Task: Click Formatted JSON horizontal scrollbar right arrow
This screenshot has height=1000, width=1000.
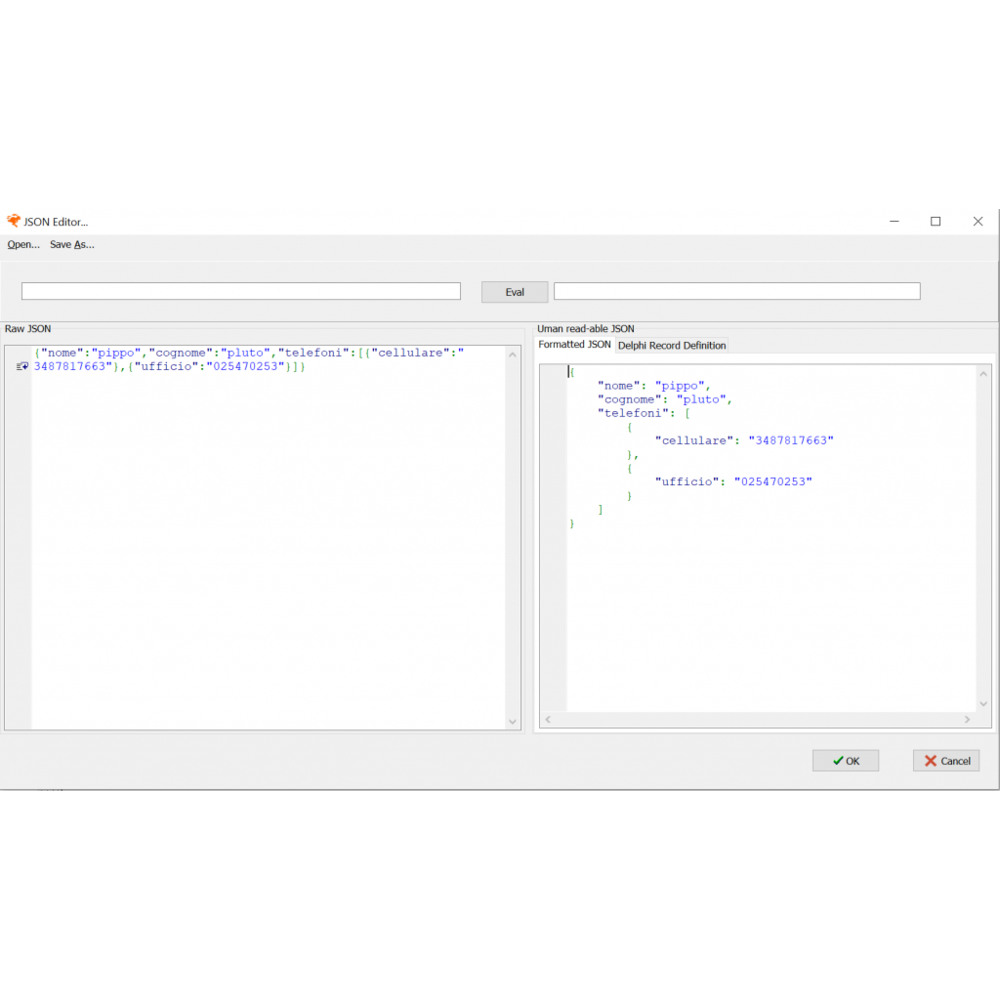Action: 967,719
